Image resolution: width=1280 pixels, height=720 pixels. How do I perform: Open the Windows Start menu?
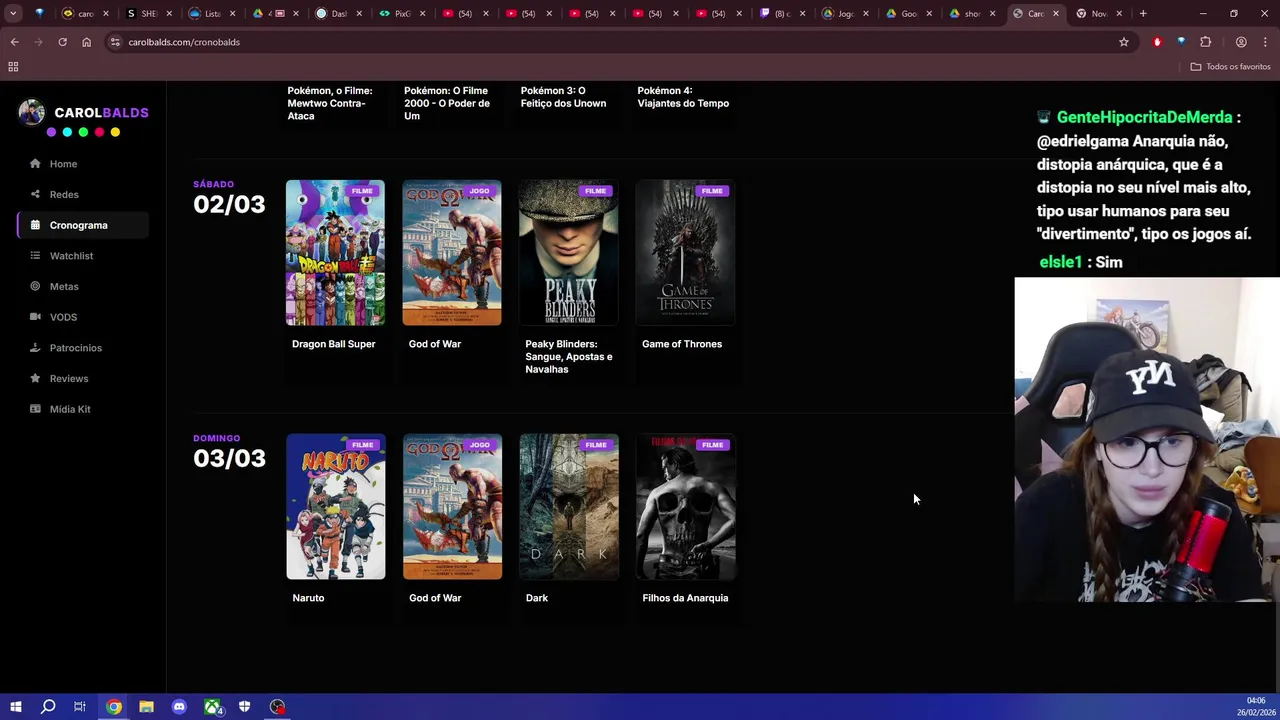pos(15,707)
